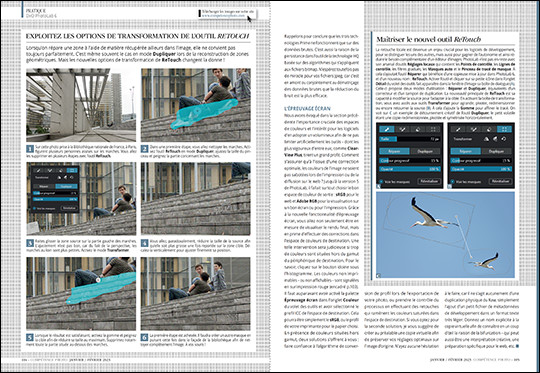The width and height of the screenshot is (540, 373).
Task: Select eraser tool in sidebar Transformer panel
Action: [489, 129]
